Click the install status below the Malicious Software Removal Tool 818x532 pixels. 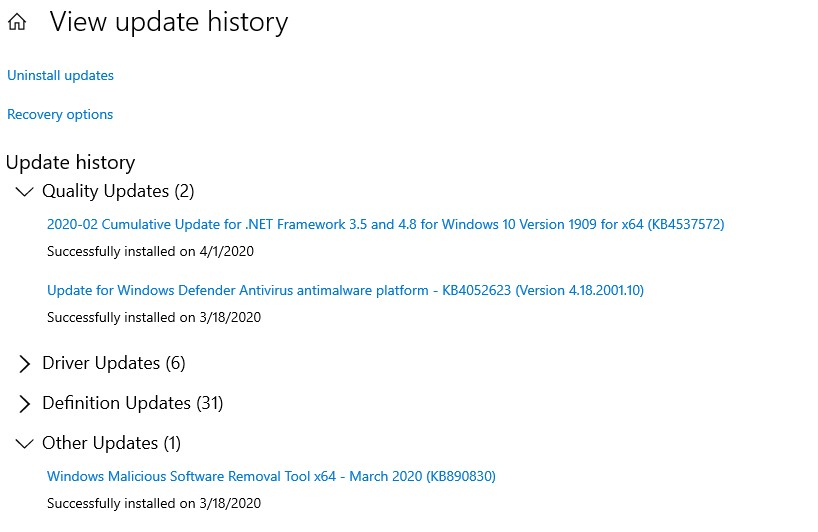154,503
